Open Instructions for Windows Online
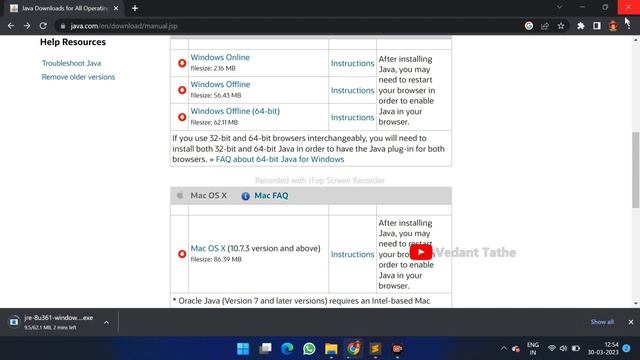 [x=352, y=63]
